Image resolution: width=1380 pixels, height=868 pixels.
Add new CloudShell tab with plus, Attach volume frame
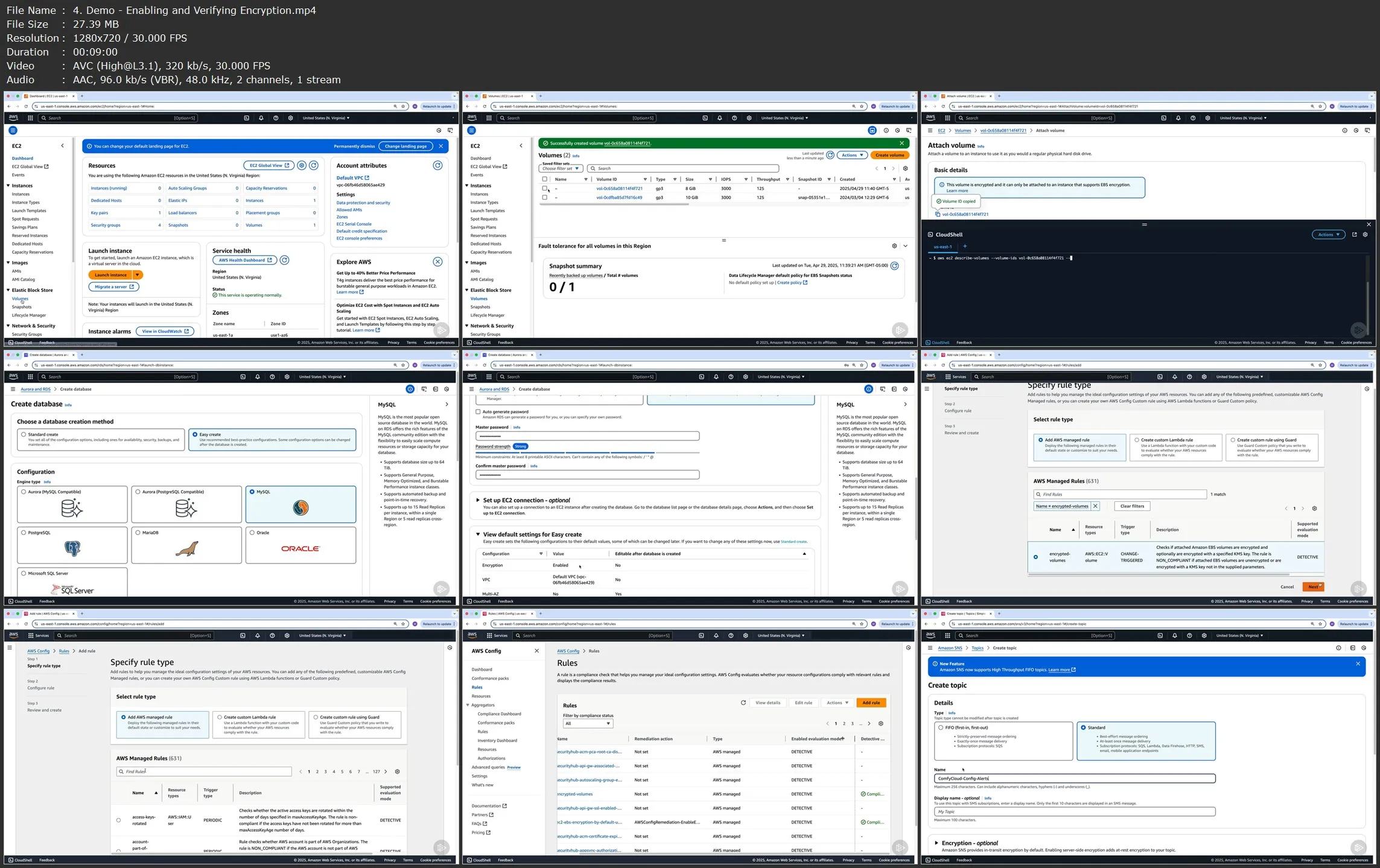click(965, 246)
